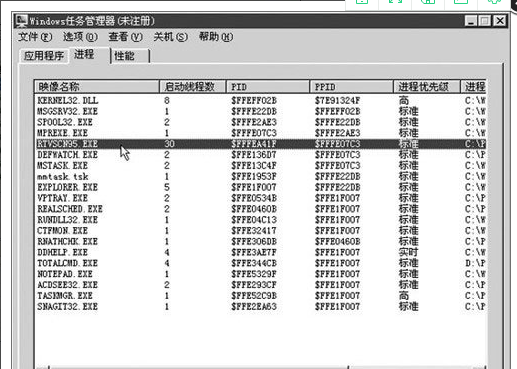Viewport: 517px width, 369px height.
Task: Click the D:\P path of TOTALCMD.EXE
Action: click(x=475, y=263)
